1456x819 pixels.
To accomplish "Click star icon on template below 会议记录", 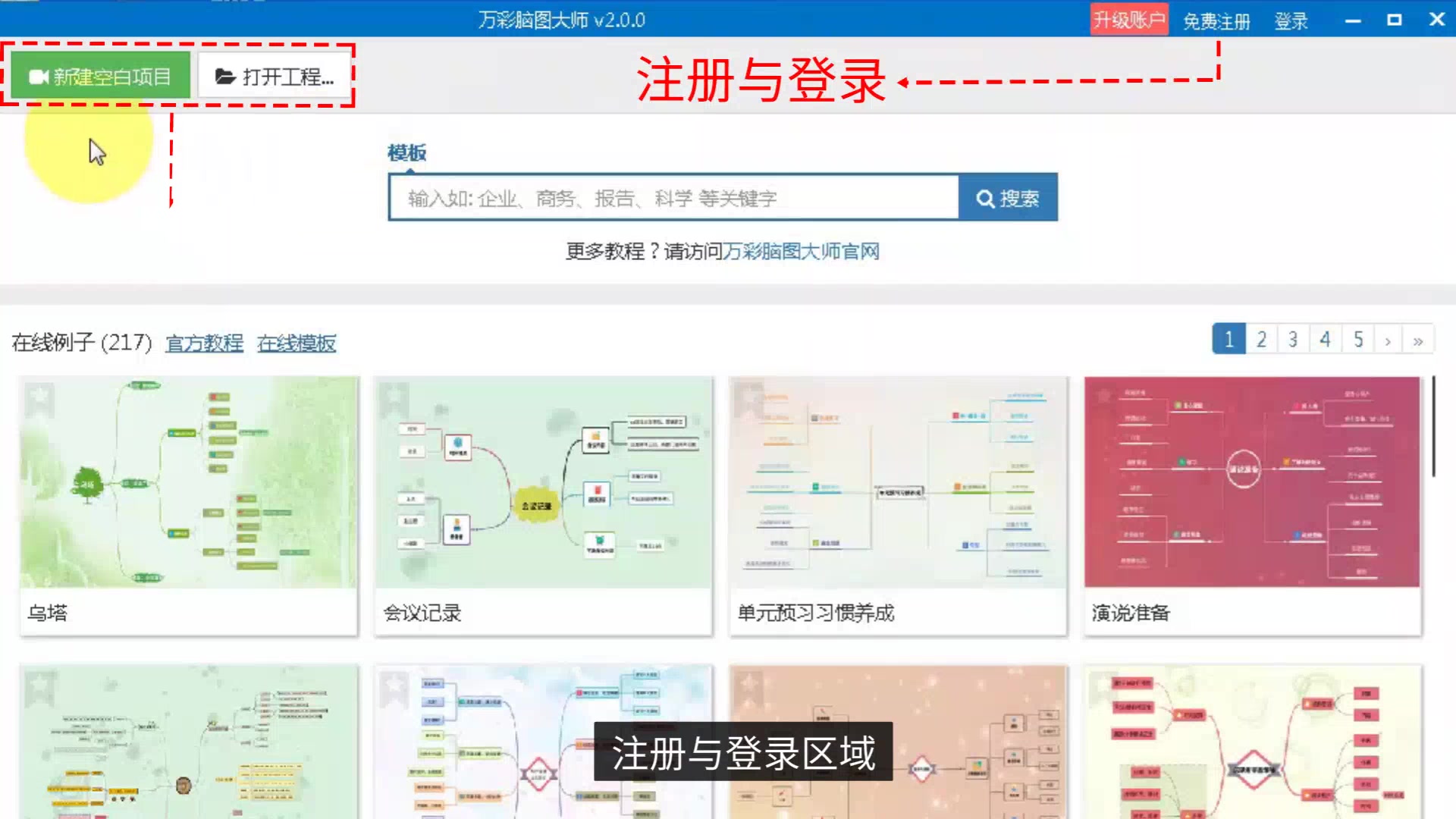I will 394,686.
